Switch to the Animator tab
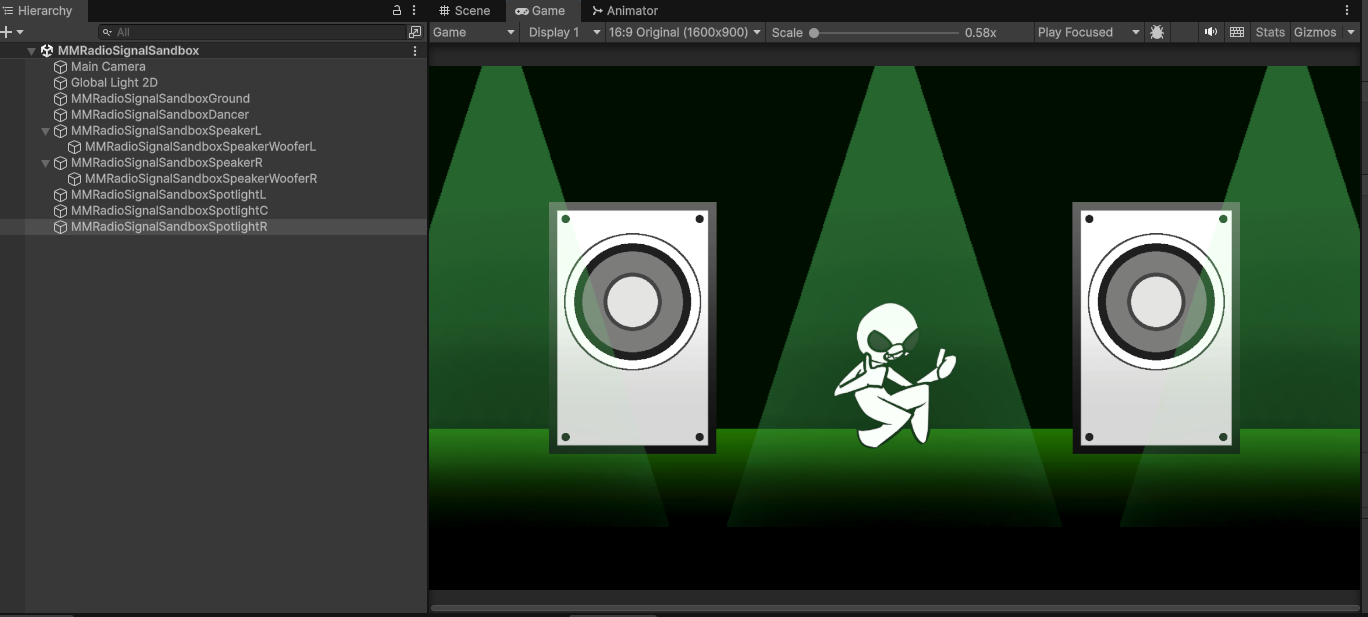Image resolution: width=1368 pixels, height=617 pixels. (625, 11)
